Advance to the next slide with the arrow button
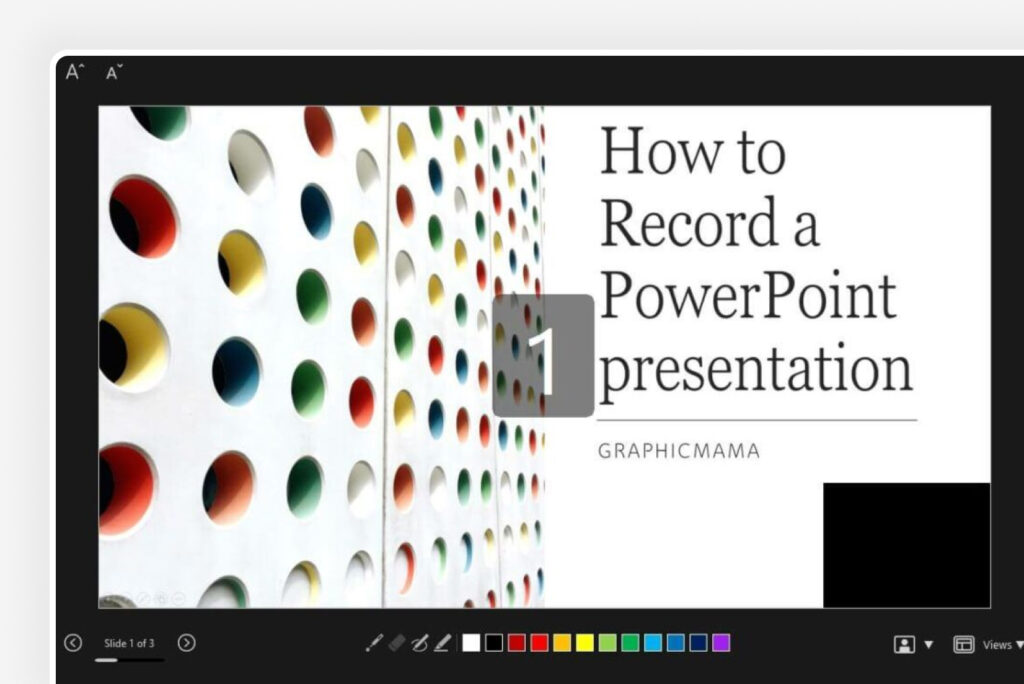Viewport: 1024px width, 684px height. point(186,644)
